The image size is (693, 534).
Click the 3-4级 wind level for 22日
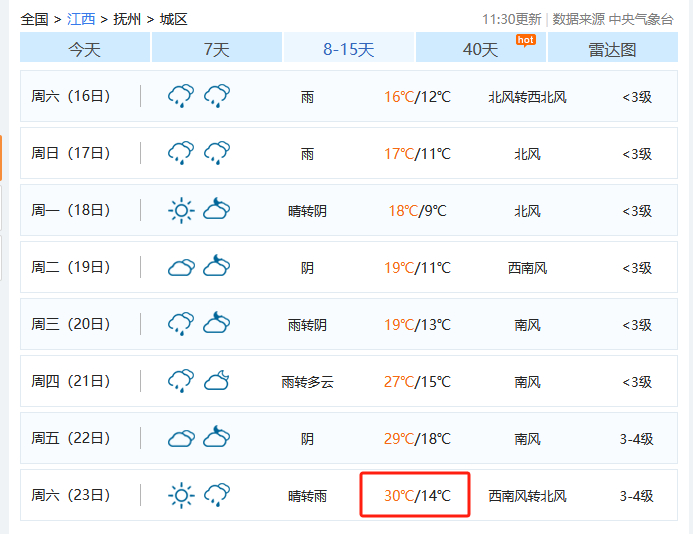(x=637, y=439)
